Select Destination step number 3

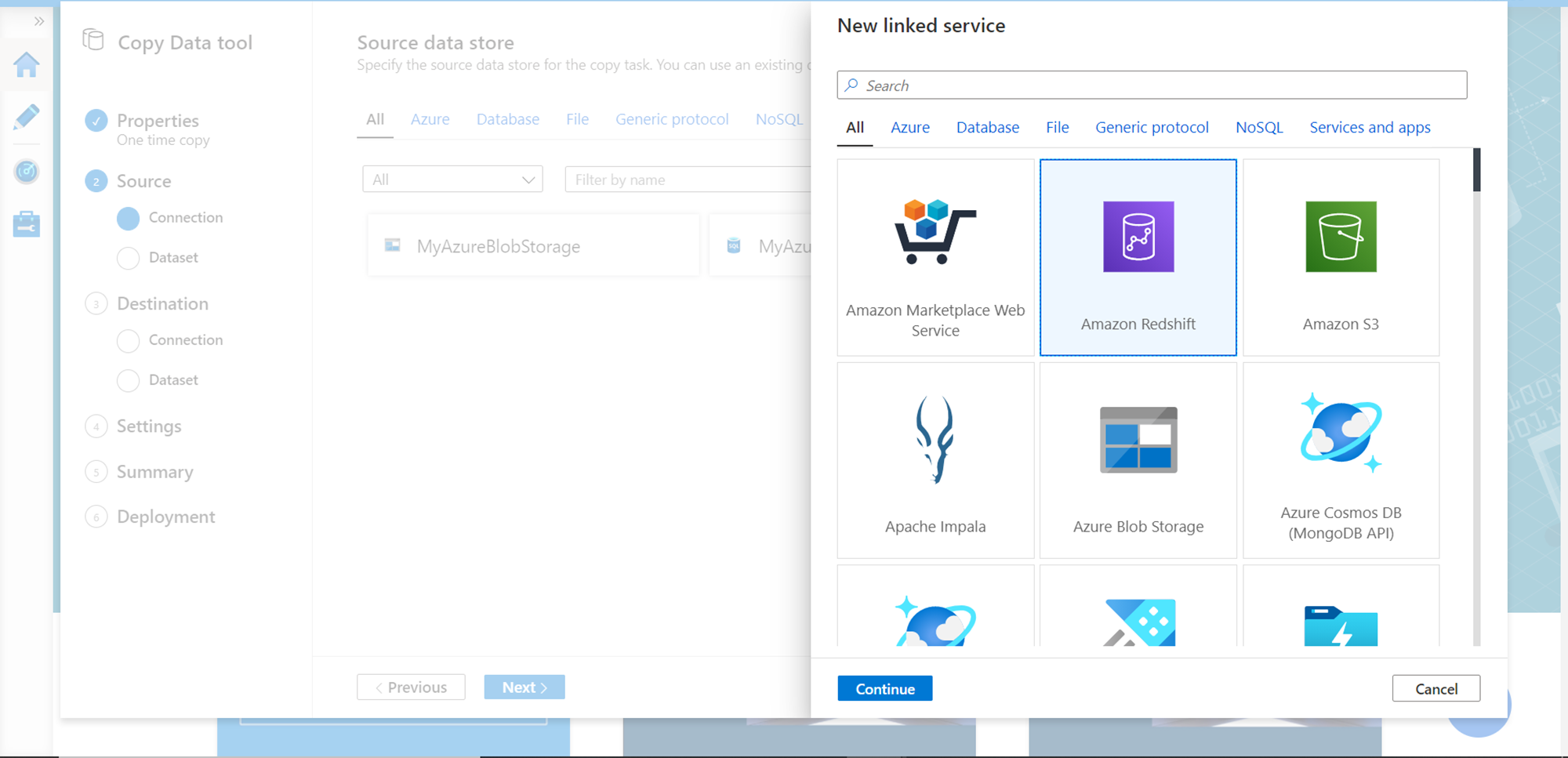96,304
